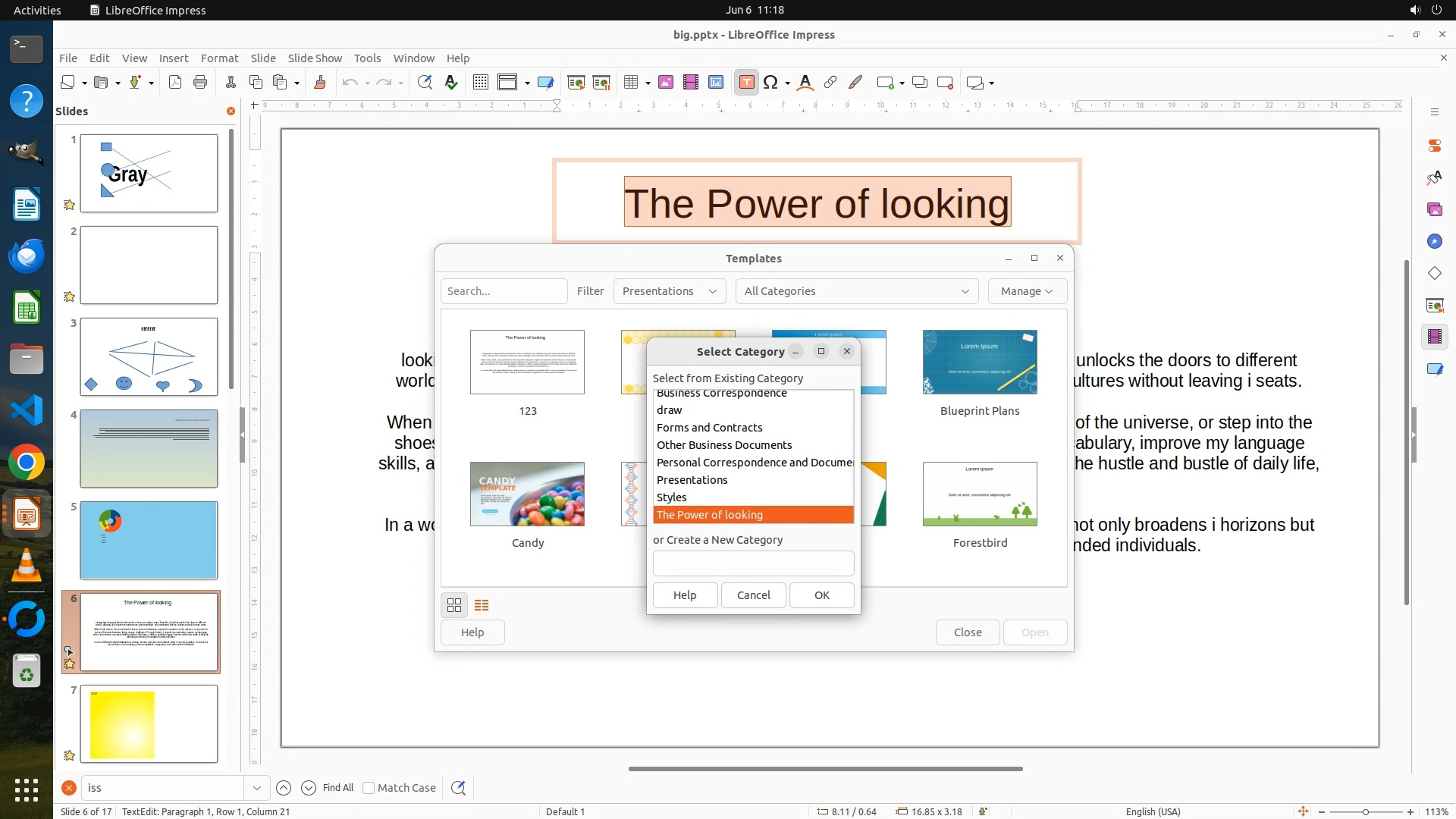Open the Format menu
Viewport: 1456px width, 819px height.
point(219,58)
